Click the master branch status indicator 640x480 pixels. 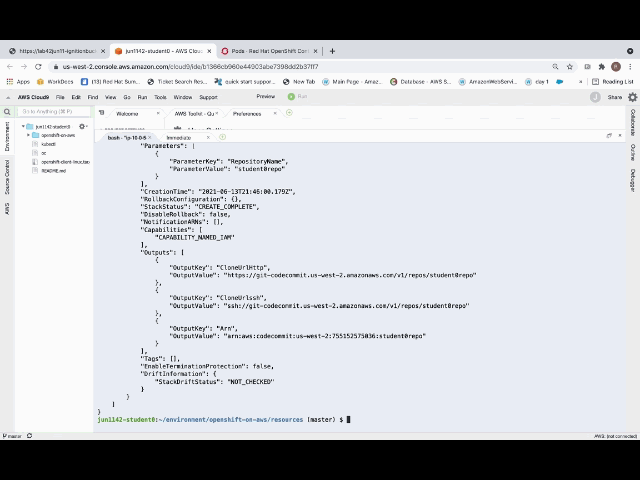(x=12, y=436)
